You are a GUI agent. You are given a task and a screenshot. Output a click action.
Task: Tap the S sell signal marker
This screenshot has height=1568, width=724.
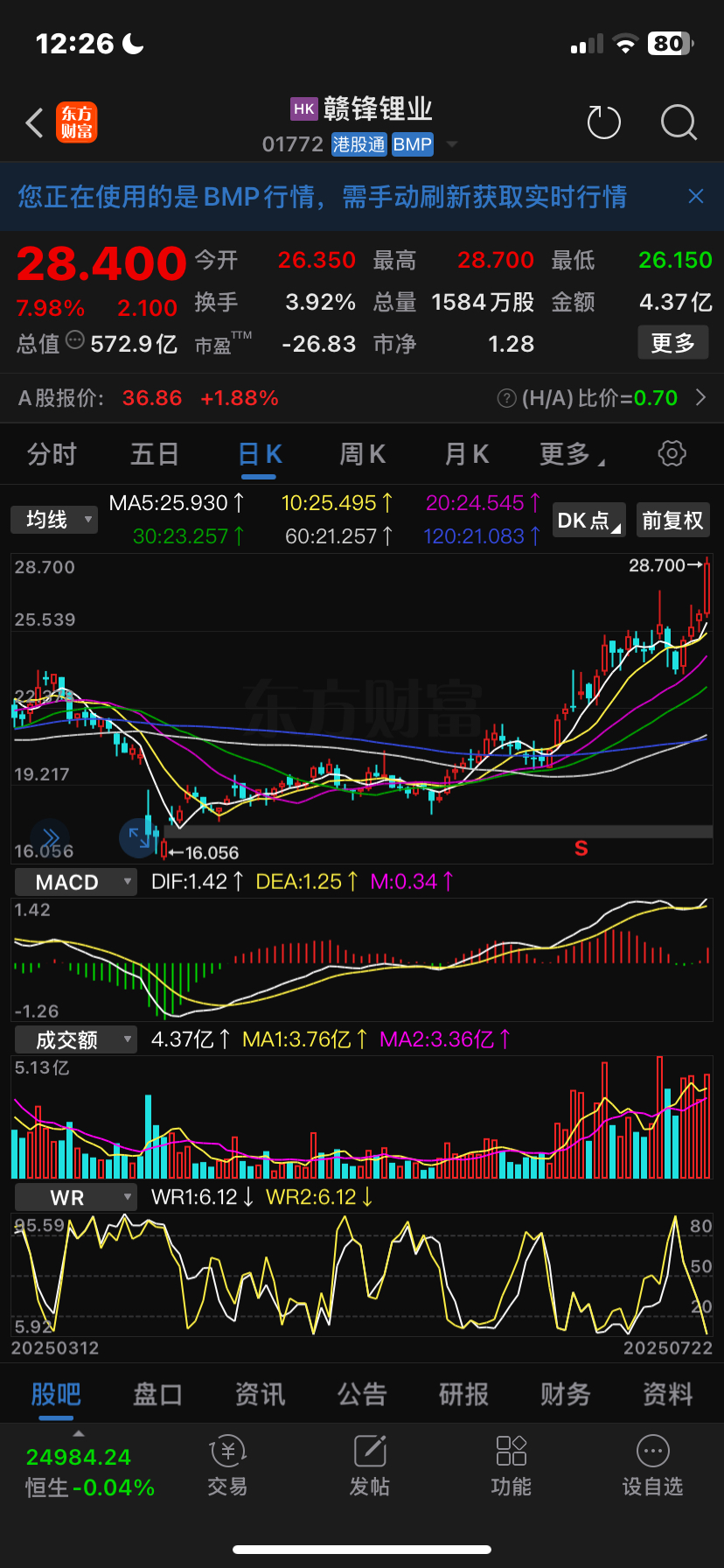pos(581,848)
